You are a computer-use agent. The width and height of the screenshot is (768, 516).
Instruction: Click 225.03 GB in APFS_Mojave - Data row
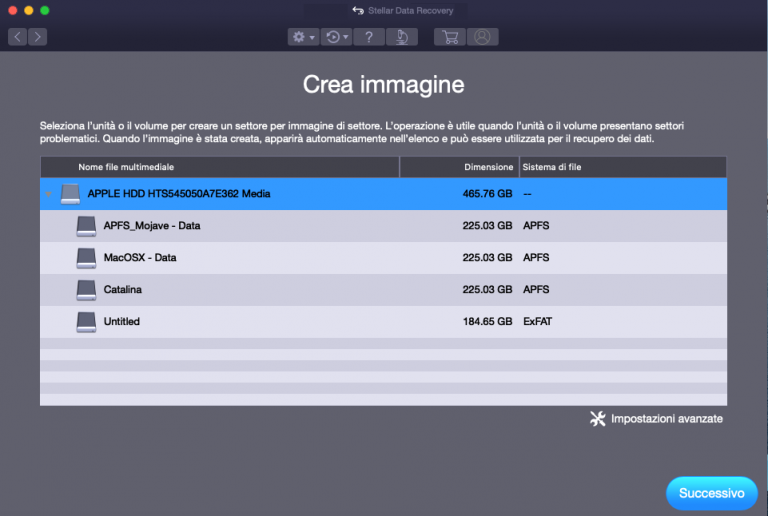click(487, 226)
